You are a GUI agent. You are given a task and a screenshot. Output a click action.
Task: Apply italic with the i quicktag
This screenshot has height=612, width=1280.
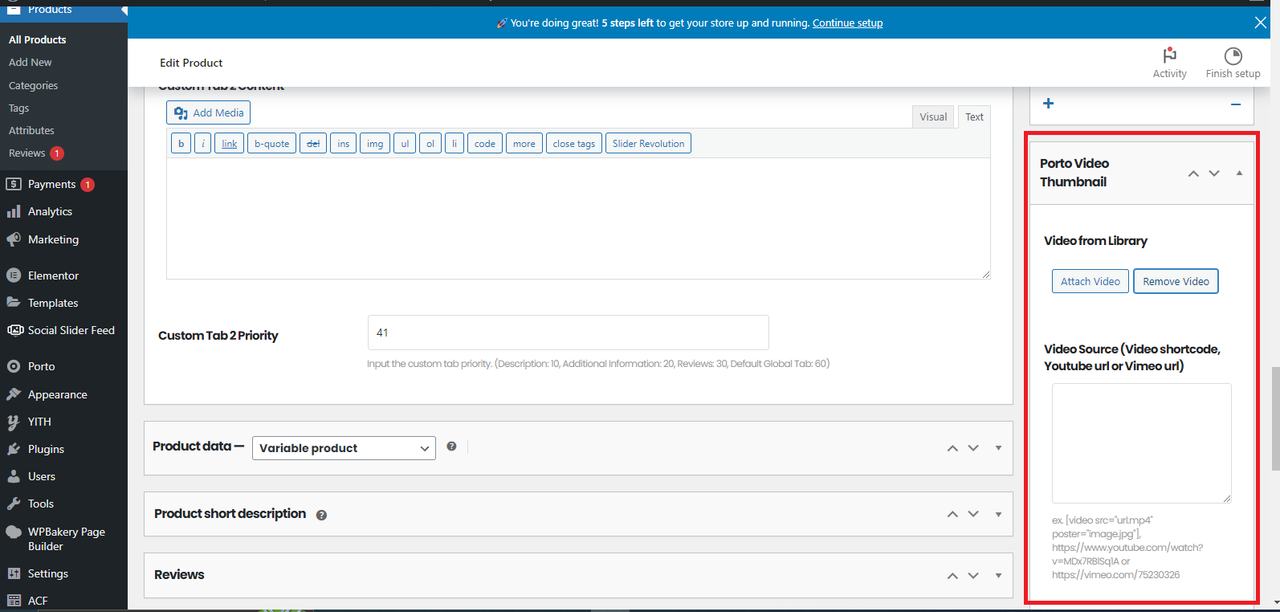[x=203, y=144]
